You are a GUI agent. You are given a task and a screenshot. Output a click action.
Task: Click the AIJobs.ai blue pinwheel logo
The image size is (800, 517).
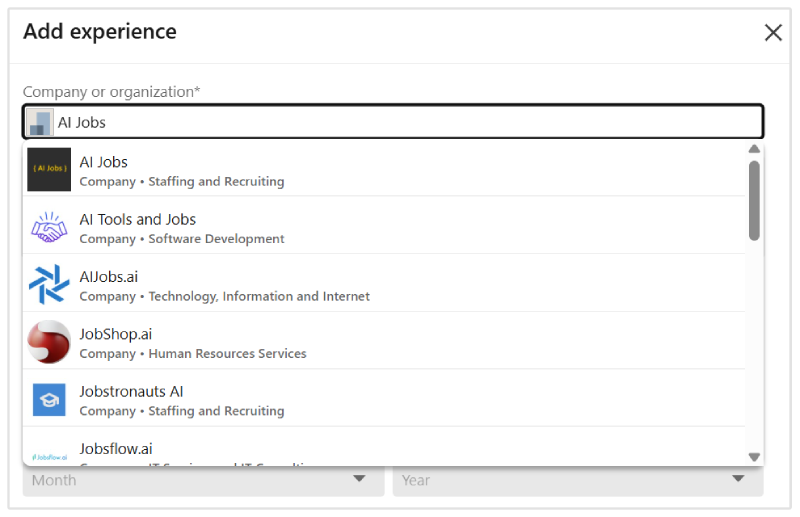click(x=49, y=284)
